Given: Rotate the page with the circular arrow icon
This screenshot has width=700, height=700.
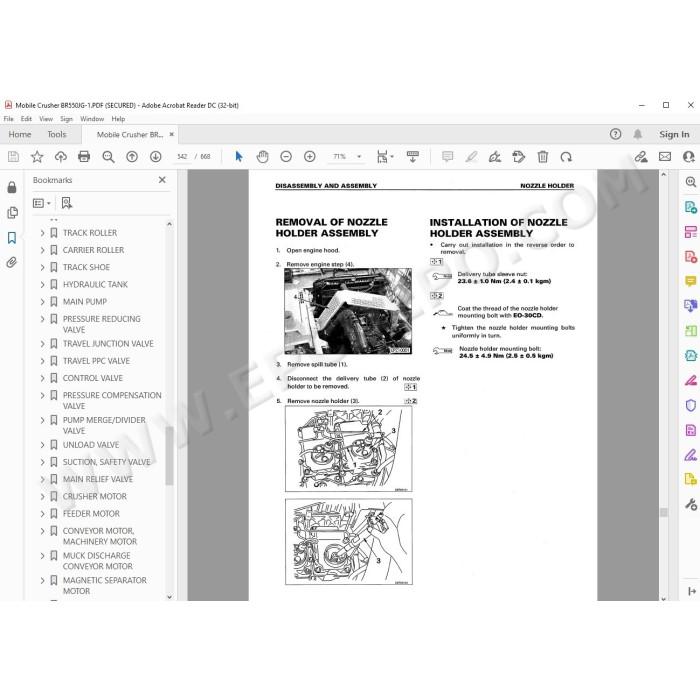Looking at the screenshot, I should point(566,157).
